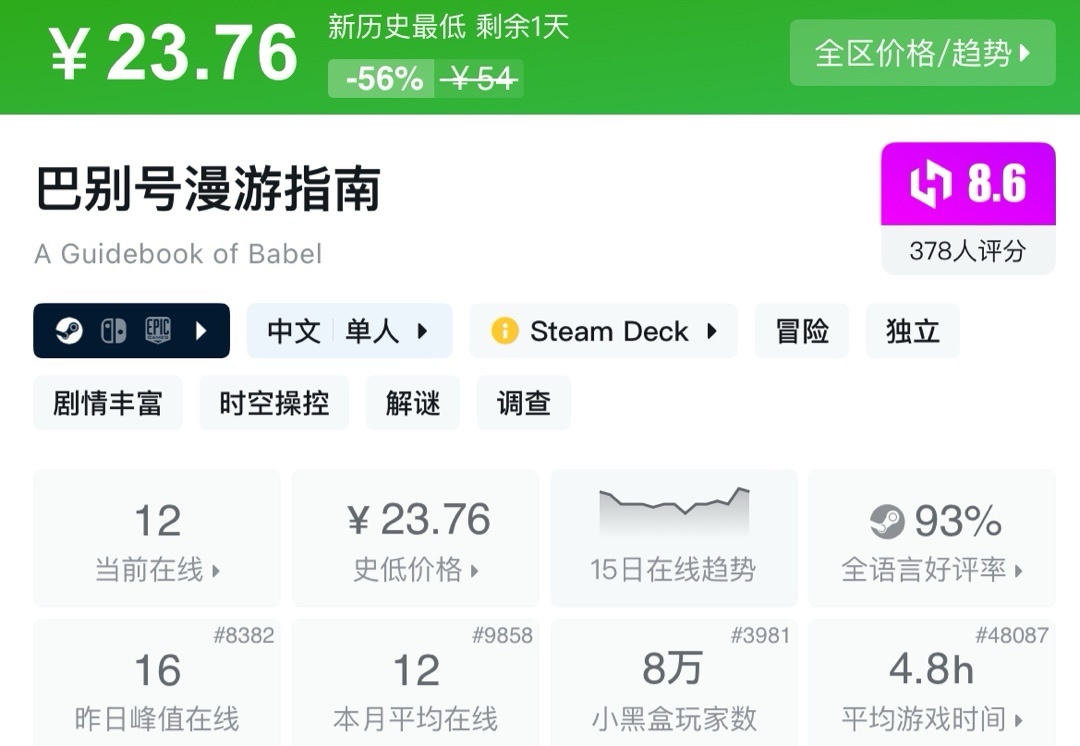View 当前在线 player count details
1080x746 pixels.
(157, 540)
